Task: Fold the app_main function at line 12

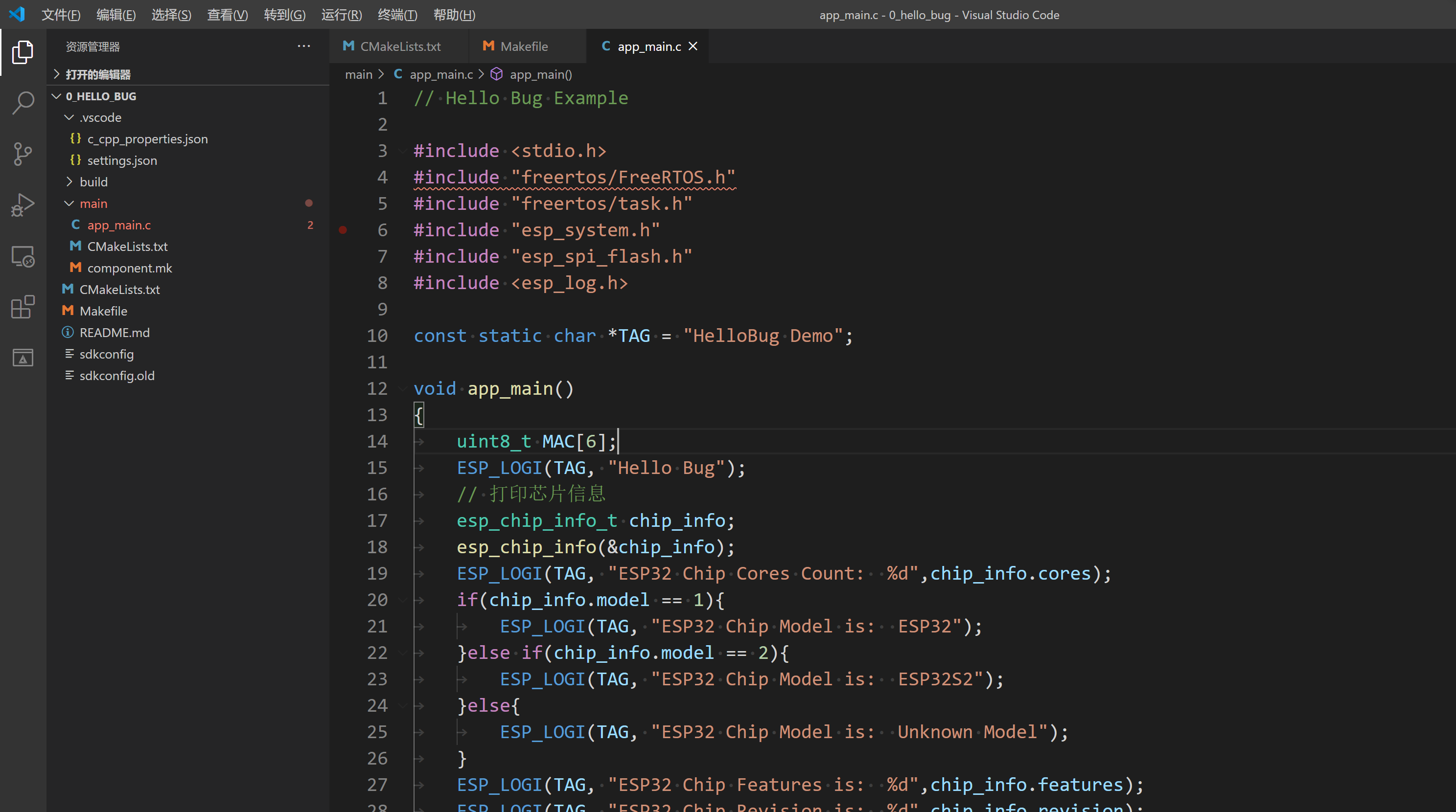Action: click(402, 389)
